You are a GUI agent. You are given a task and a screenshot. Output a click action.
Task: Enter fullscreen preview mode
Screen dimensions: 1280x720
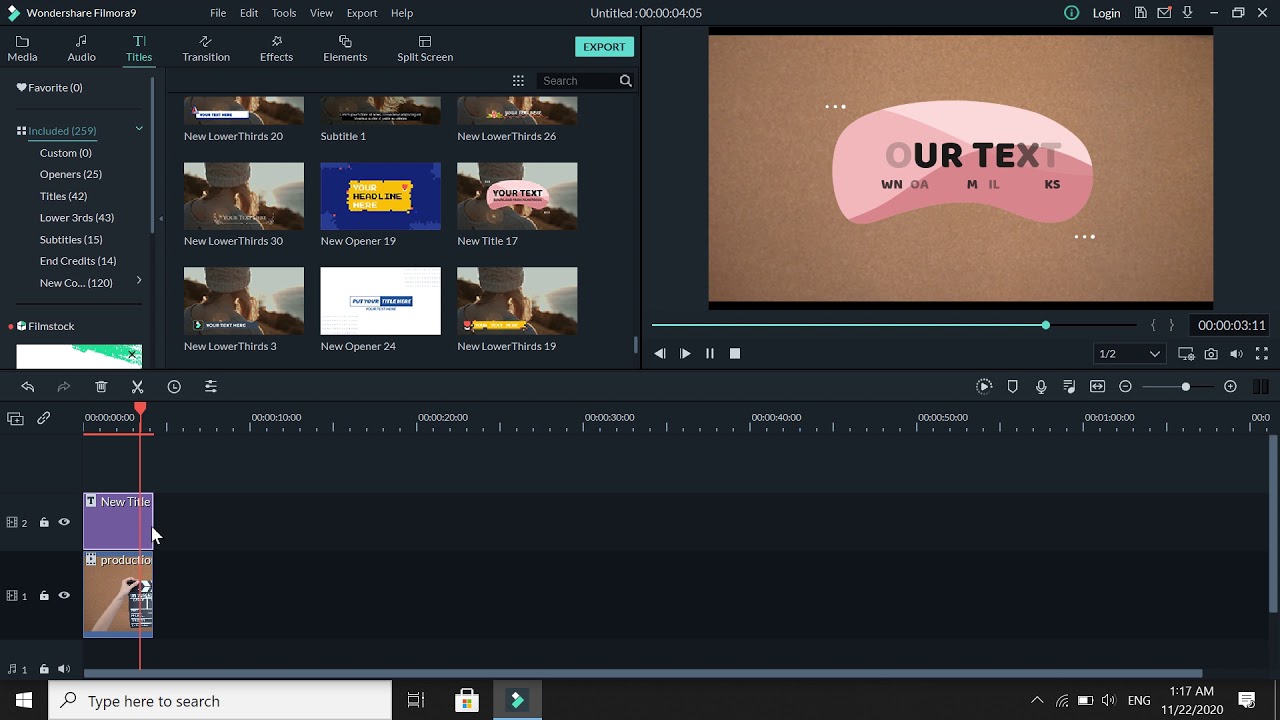pyautogui.click(x=1261, y=354)
